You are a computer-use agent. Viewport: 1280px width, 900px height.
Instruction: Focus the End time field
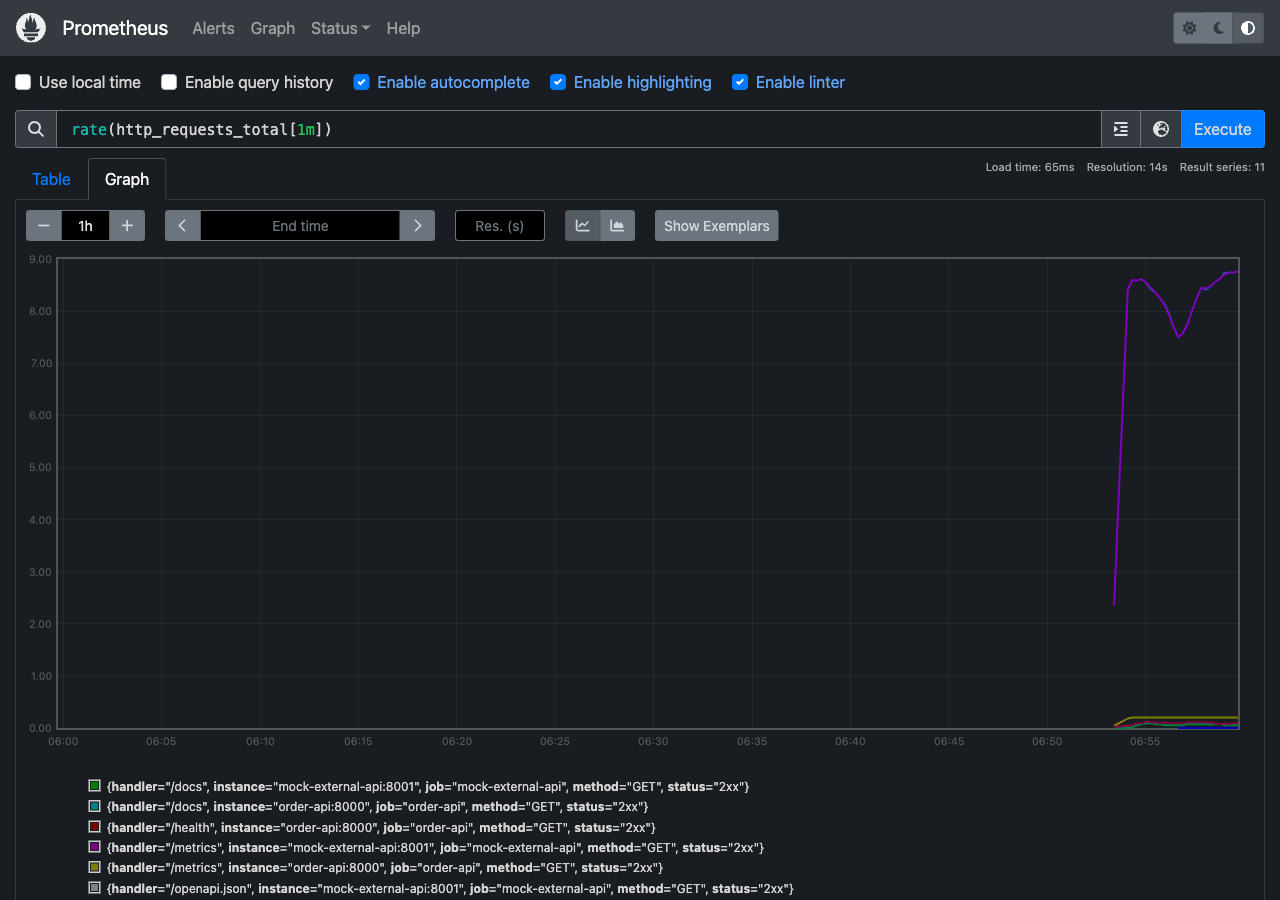300,226
